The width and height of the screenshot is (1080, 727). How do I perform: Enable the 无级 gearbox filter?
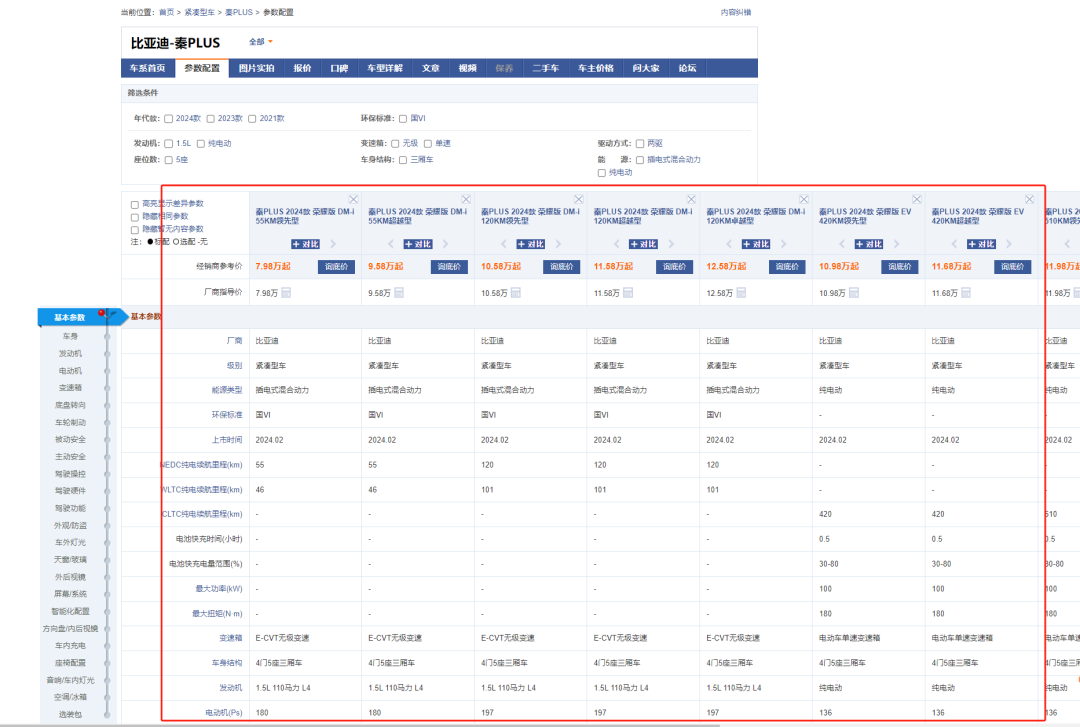(395, 143)
